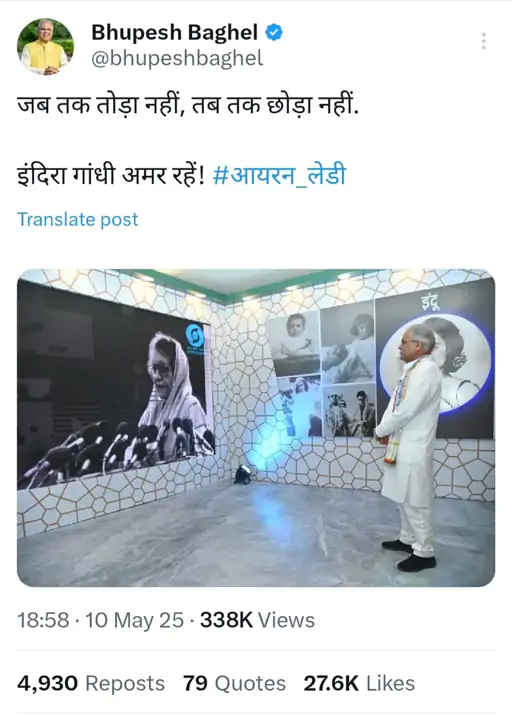Open Bhupesh Baghel's profile picture
Screen dimensions: 512x715
point(45,47)
